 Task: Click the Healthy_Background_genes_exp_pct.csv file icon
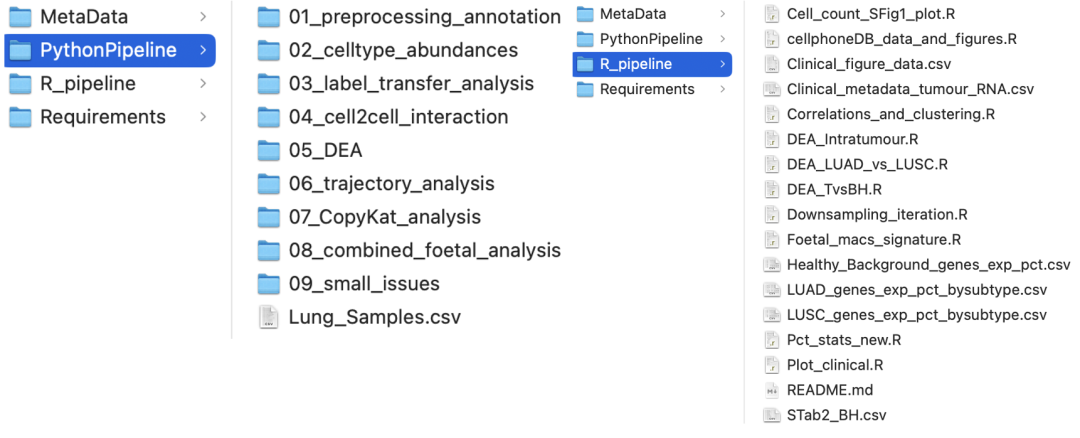(771, 265)
